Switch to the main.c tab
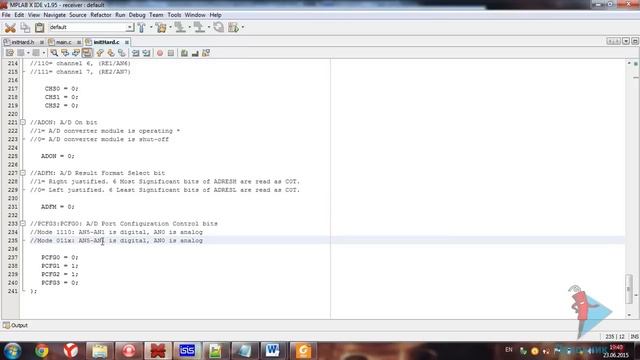This screenshot has height=360, width=640. pos(63,42)
